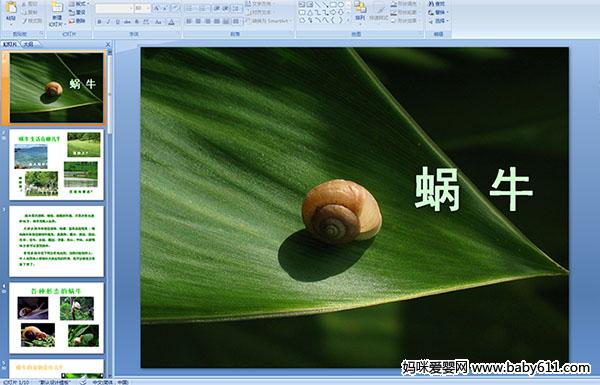Select the rectangle shape in the shapes gallery
600x385 pixels.
[333, 5]
